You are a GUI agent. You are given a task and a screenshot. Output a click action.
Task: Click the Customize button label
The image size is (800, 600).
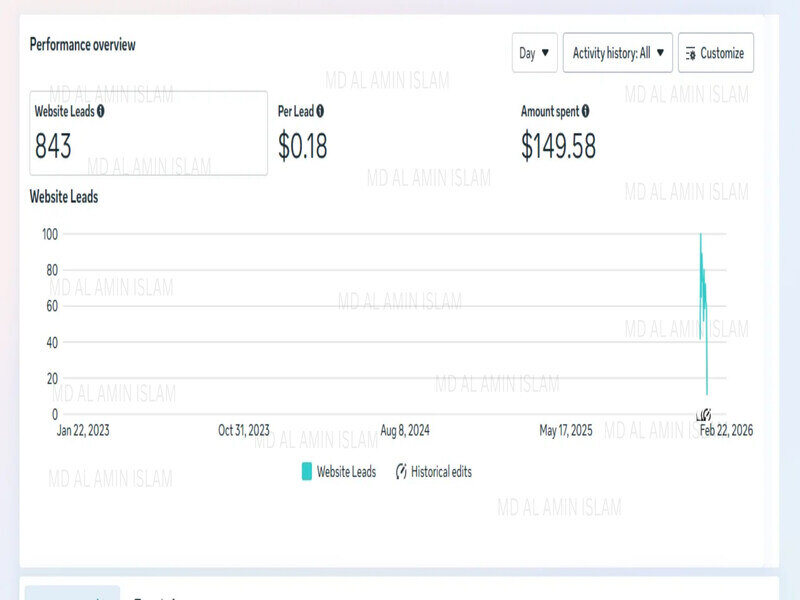point(722,53)
